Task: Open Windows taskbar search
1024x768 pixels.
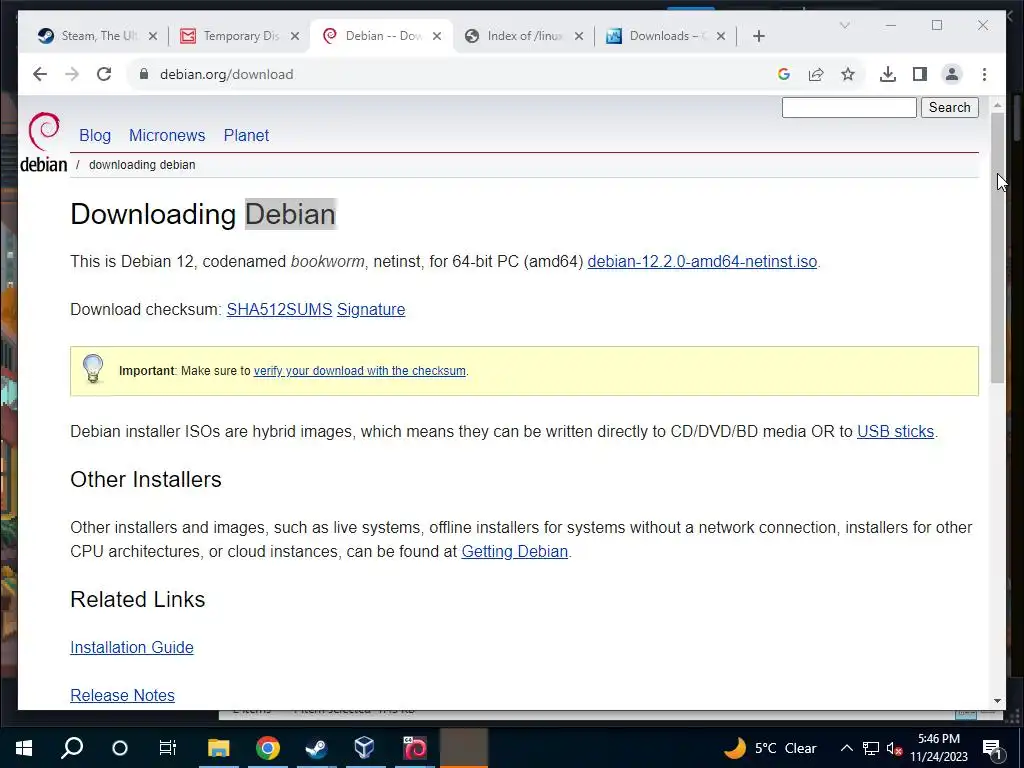Action: [72, 748]
